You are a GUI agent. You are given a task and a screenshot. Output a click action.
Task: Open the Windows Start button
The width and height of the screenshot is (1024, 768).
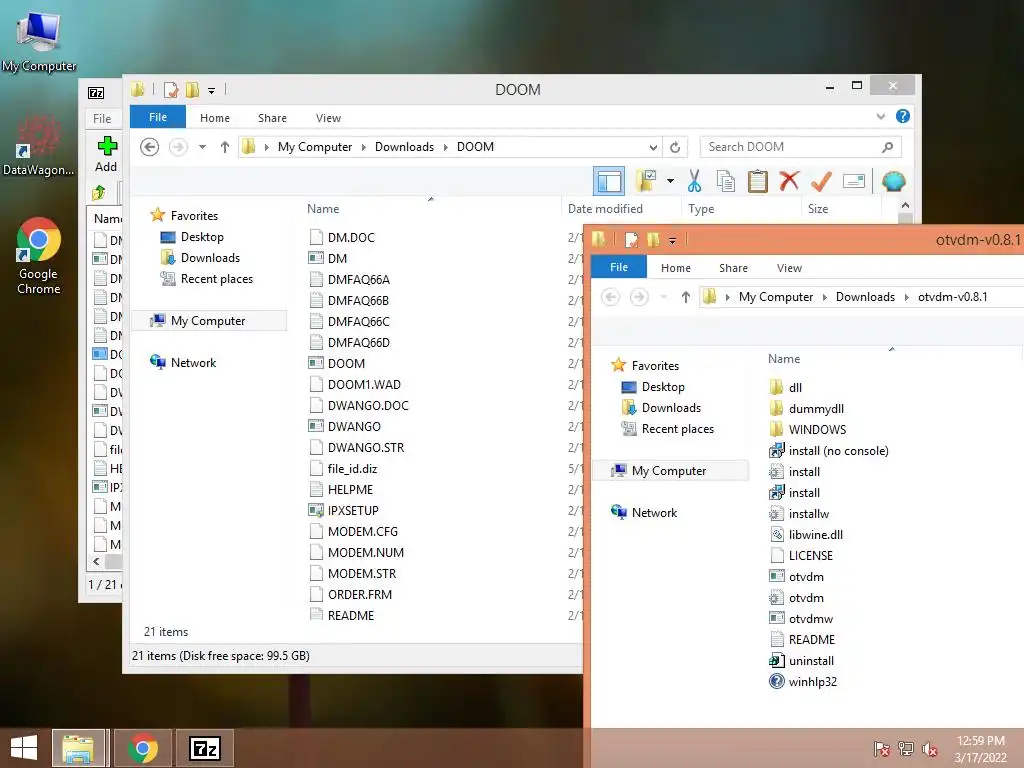(x=24, y=748)
